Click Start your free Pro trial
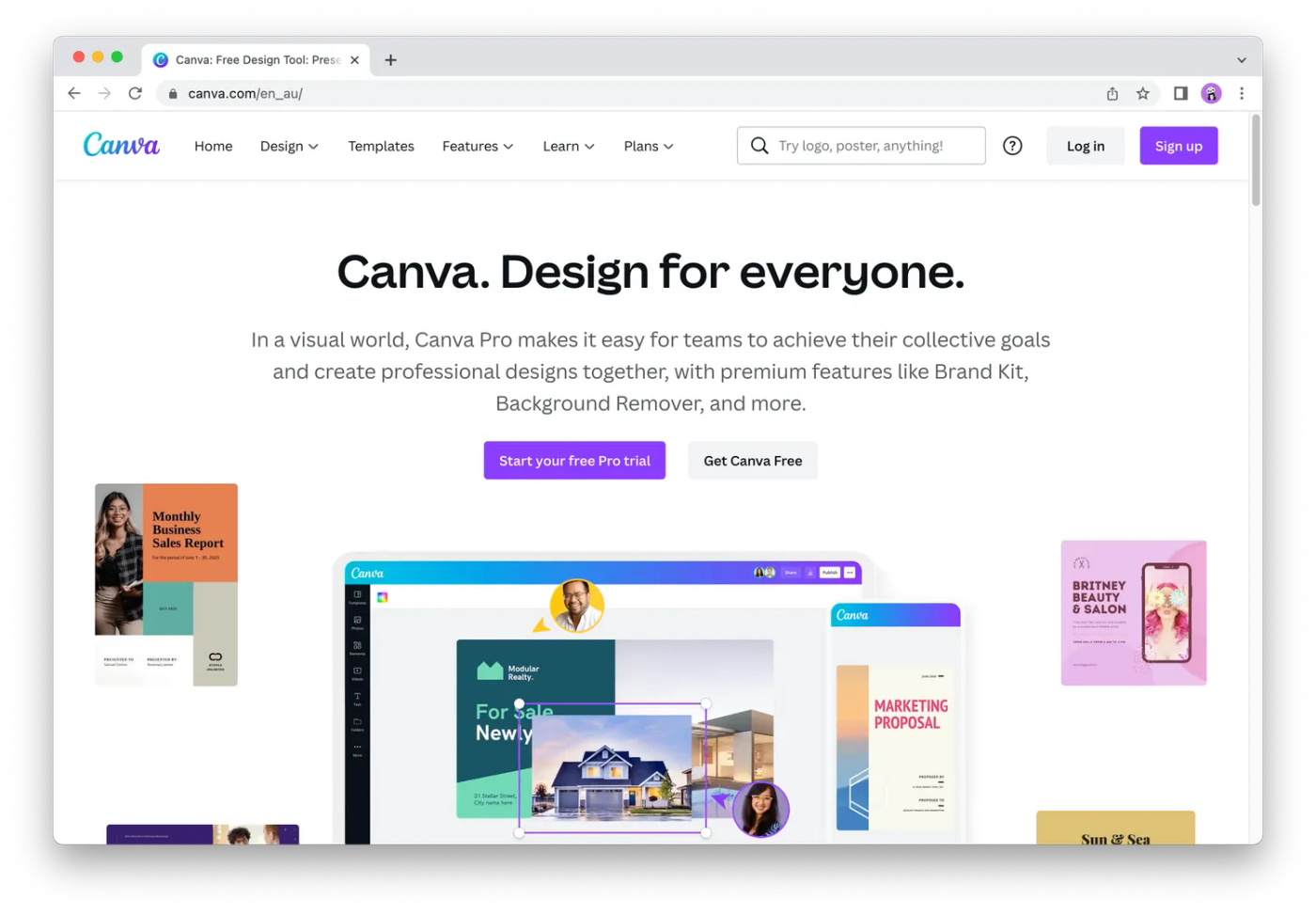 [574, 460]
